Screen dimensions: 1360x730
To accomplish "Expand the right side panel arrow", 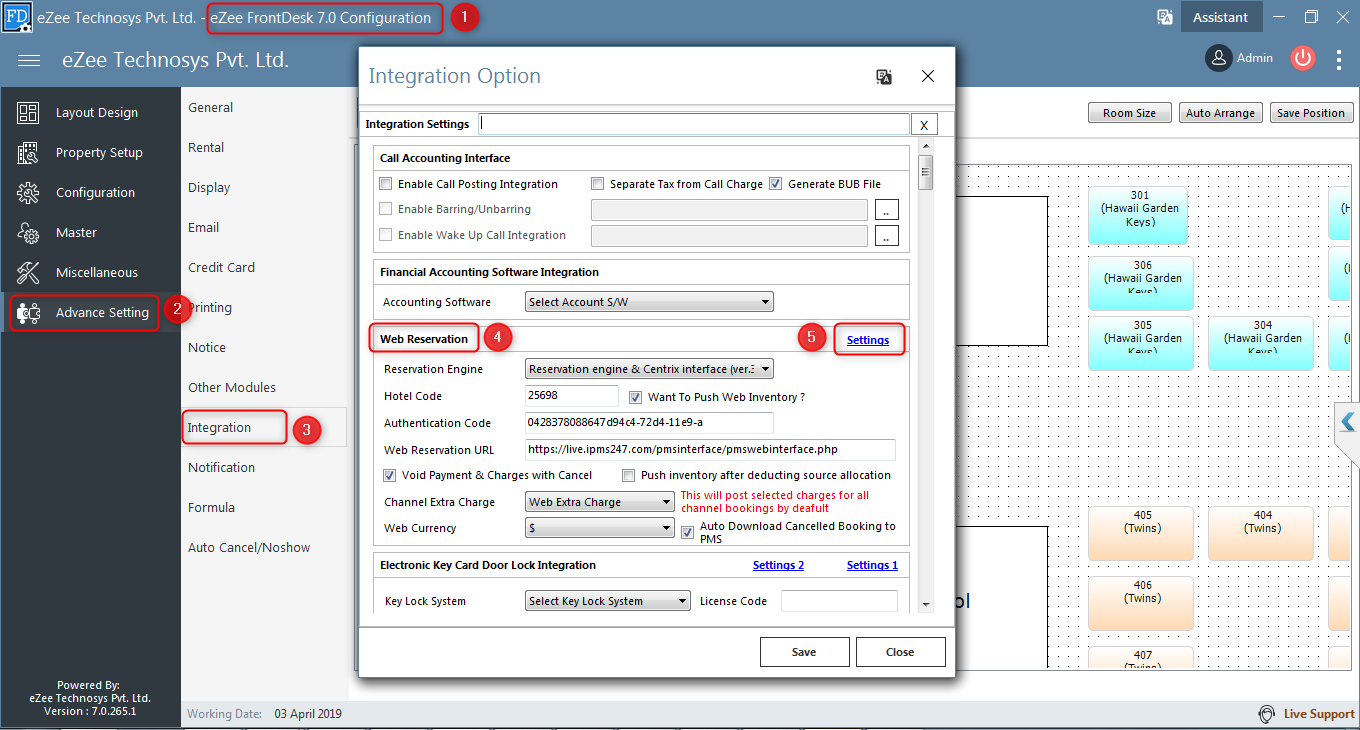I will [x=1348, y=423].
